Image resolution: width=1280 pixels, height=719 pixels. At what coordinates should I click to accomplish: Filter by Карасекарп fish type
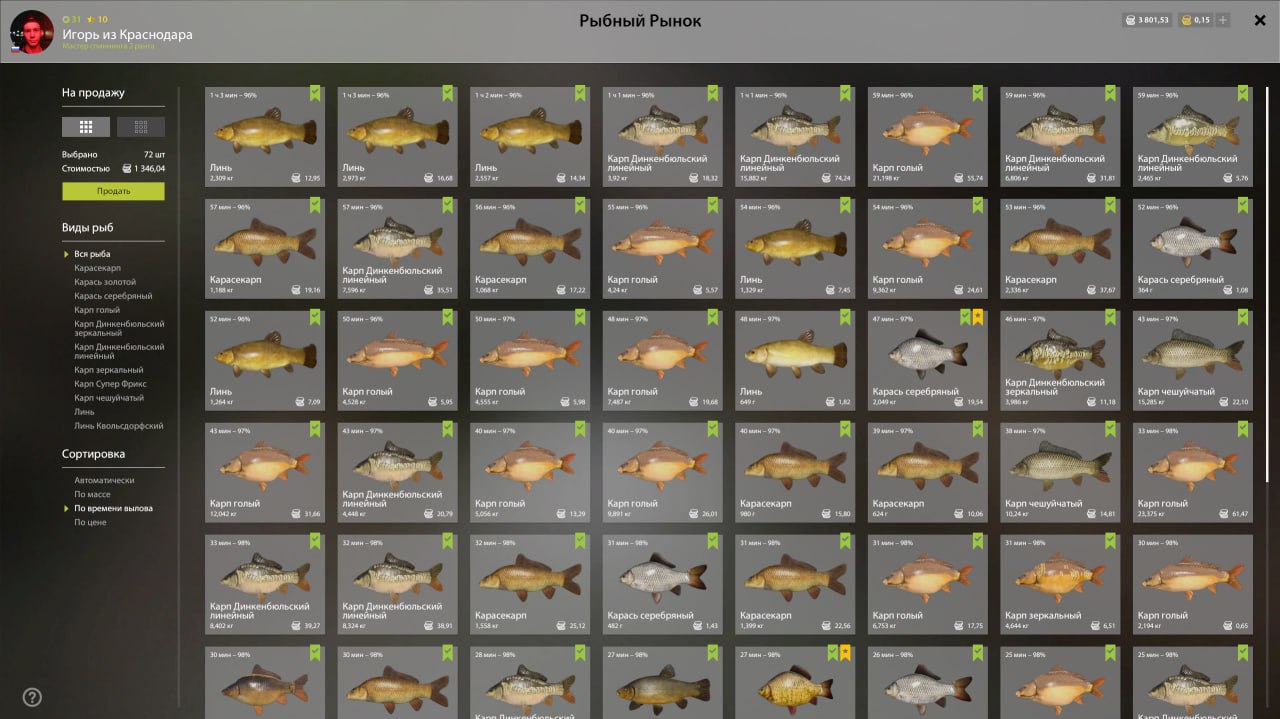pyautogui.click(x=97, y=268)
